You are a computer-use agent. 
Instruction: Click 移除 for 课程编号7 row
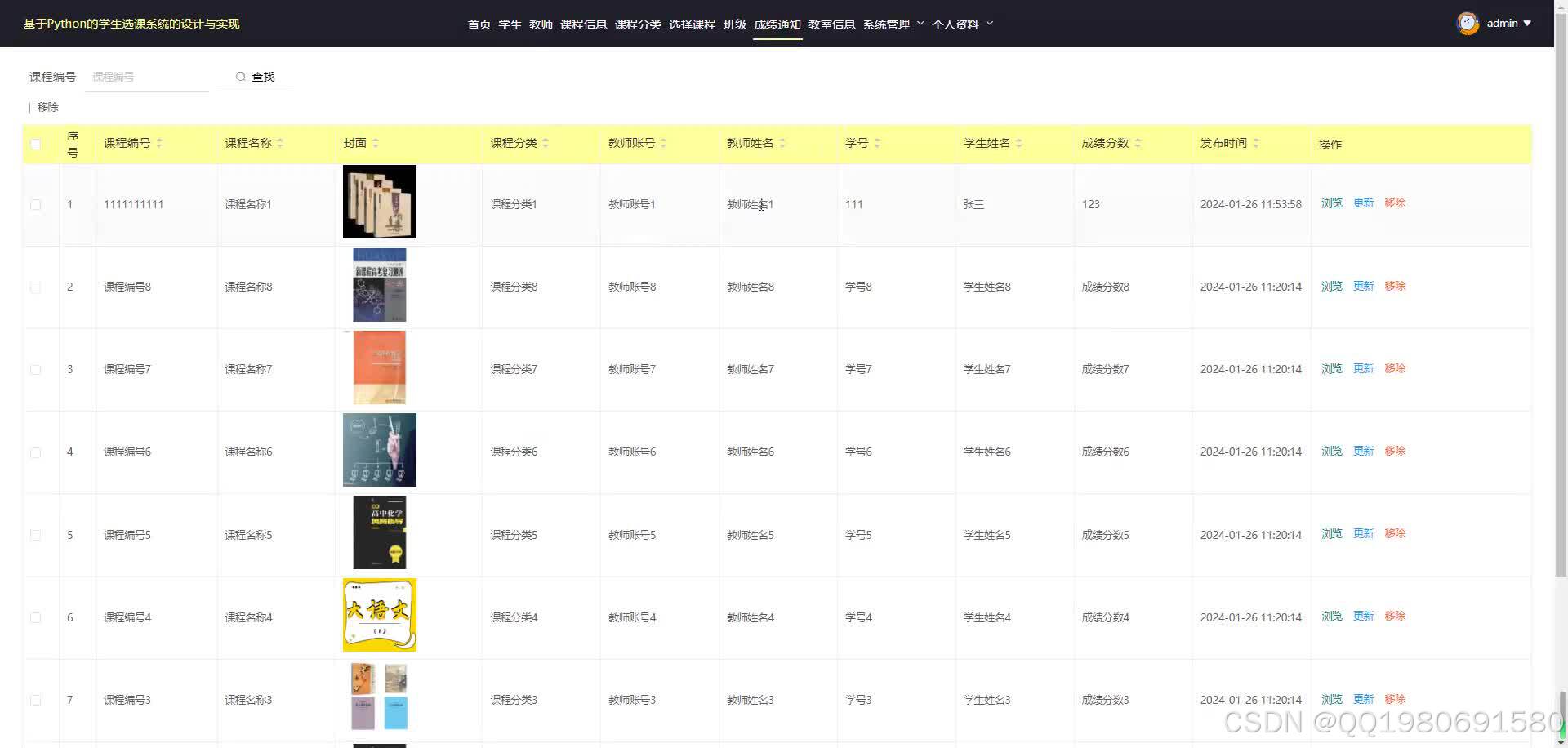[1395, 368]
